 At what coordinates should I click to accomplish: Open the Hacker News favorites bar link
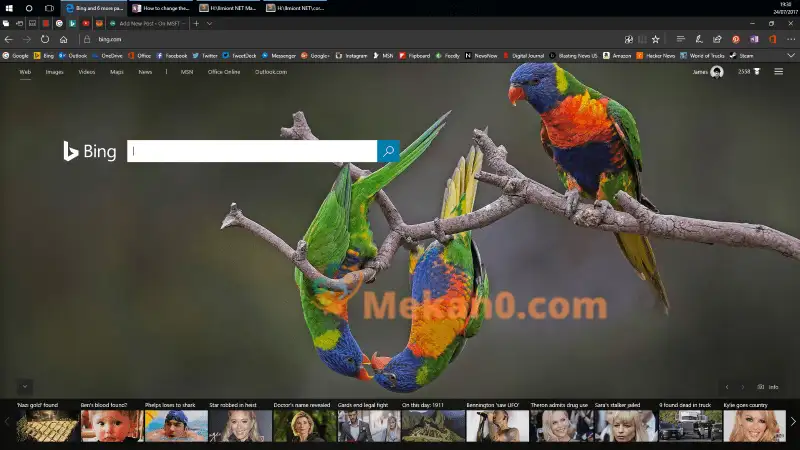[656, 56]
